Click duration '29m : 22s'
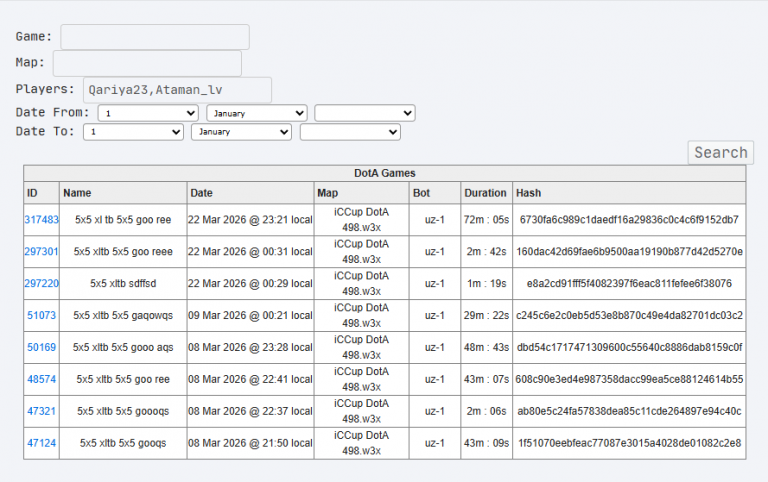 pos(486,315)
